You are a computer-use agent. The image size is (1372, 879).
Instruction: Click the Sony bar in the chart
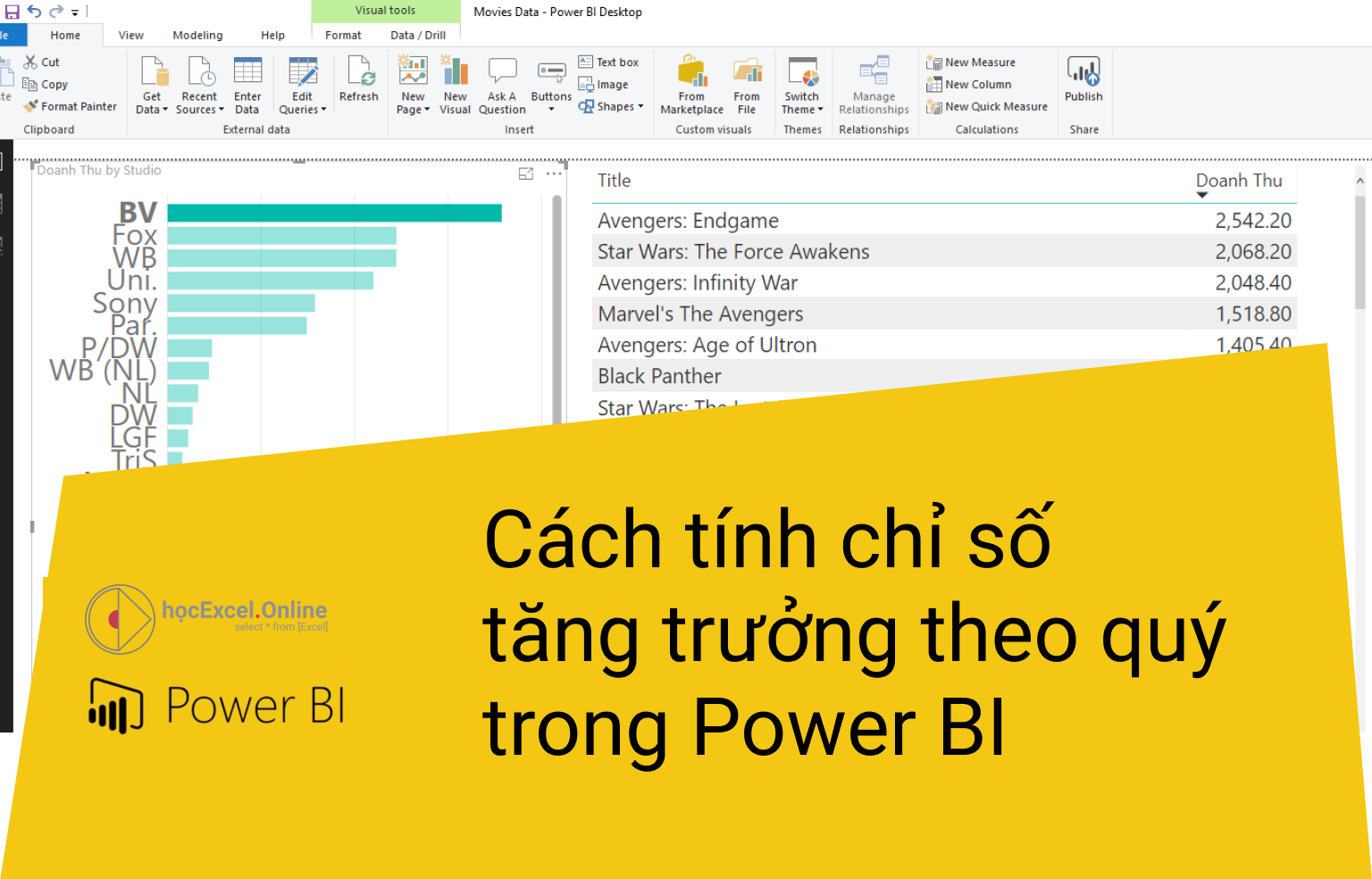[x=241, y=303]
